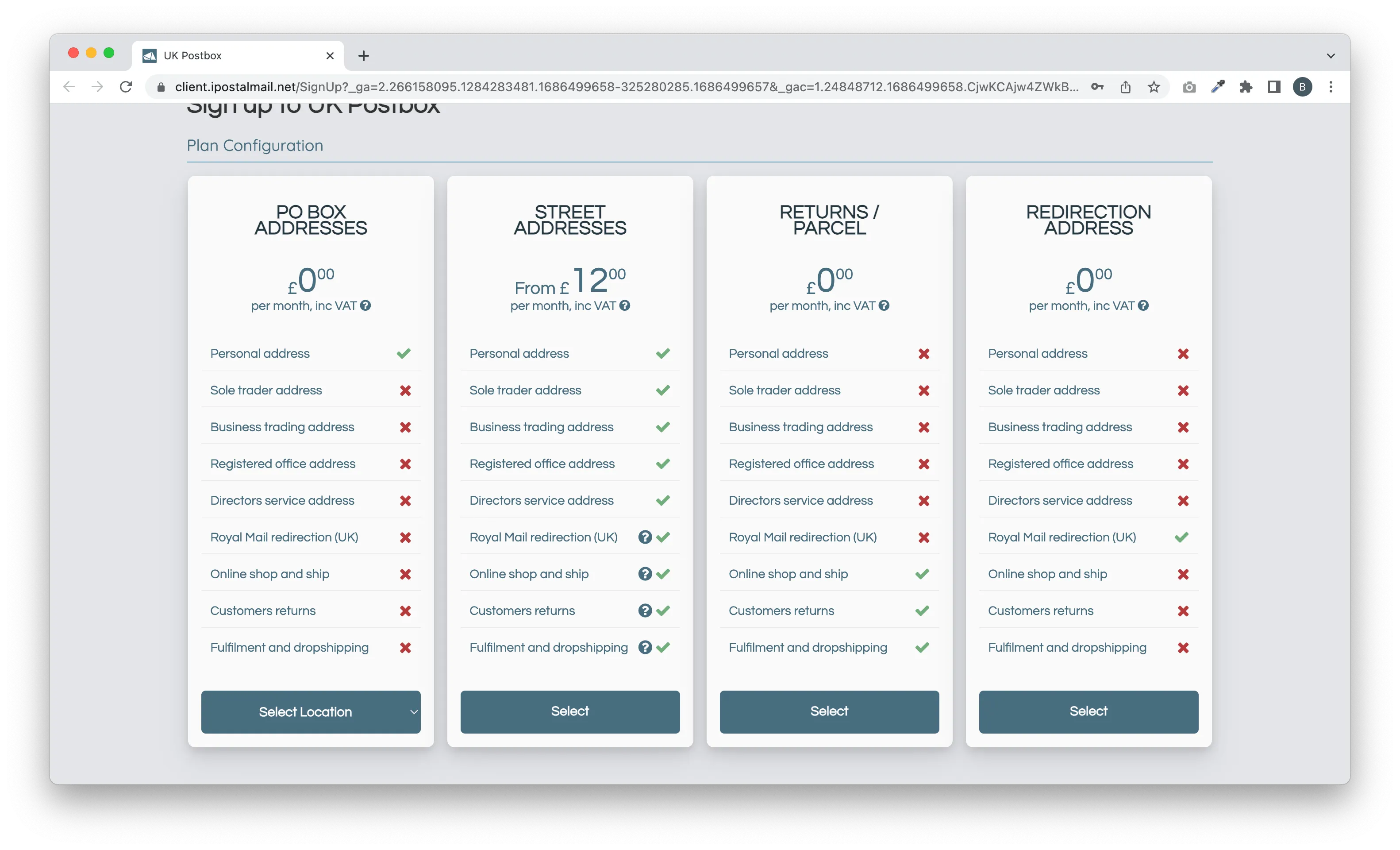The image size is (1400, 850).
Task: Open a new browser tab
Action: pos(364,56)
